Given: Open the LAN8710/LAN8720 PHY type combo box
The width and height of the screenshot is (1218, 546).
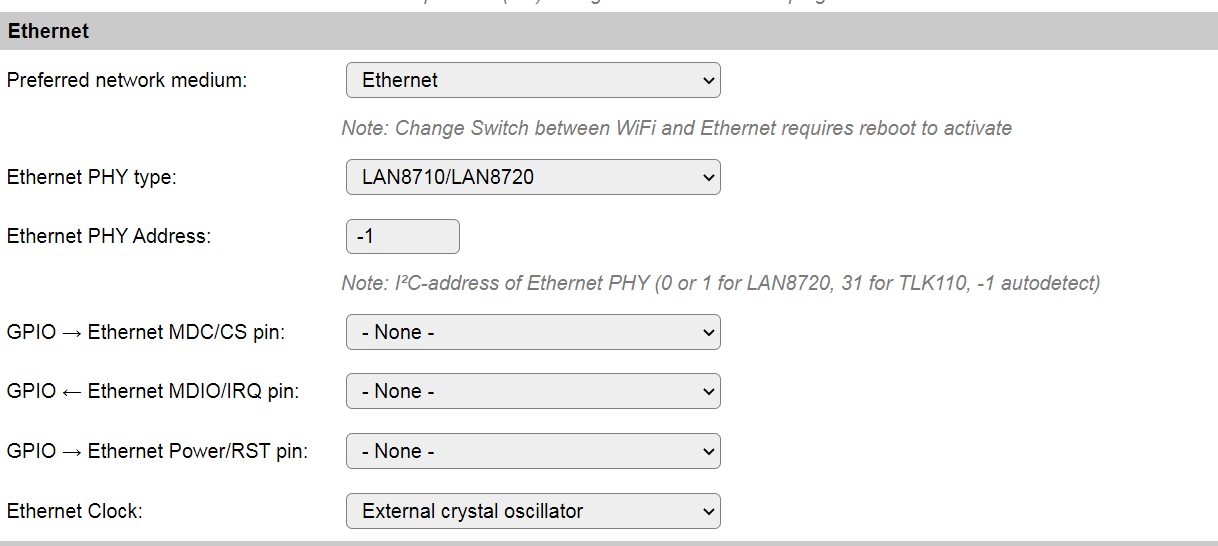Looking at the screenshot, I should tap(520, 177).
